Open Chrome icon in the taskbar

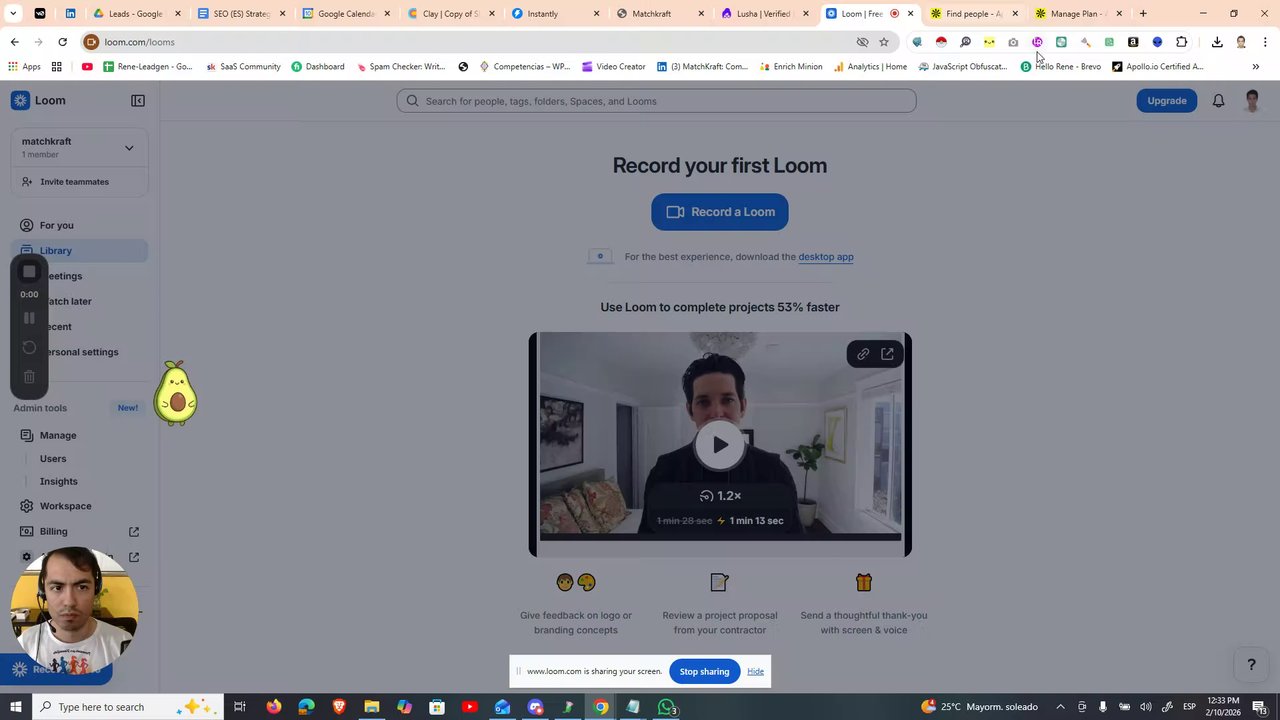pyautogui.click(x=600, y=707)
